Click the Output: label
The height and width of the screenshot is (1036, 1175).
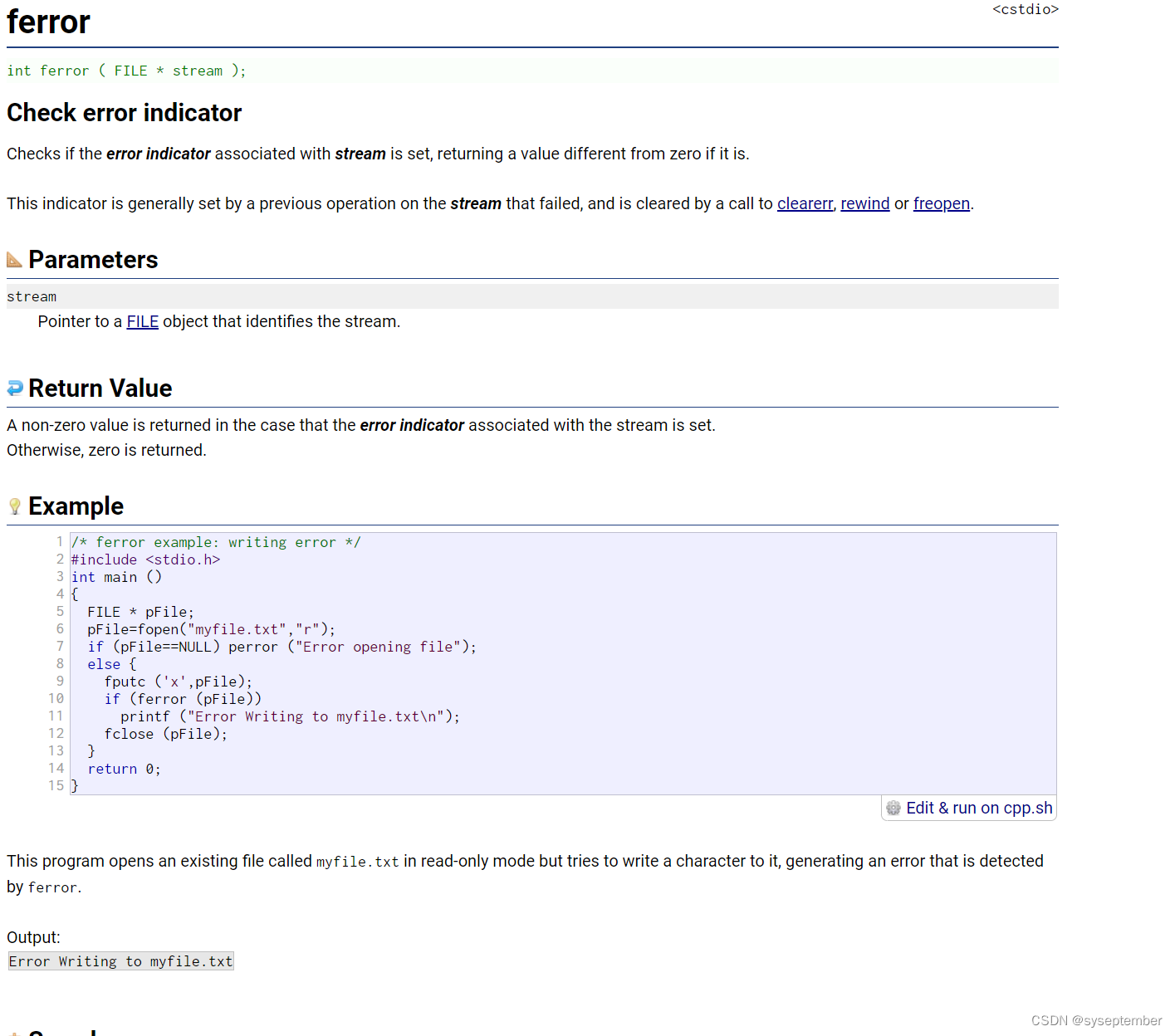33,937
